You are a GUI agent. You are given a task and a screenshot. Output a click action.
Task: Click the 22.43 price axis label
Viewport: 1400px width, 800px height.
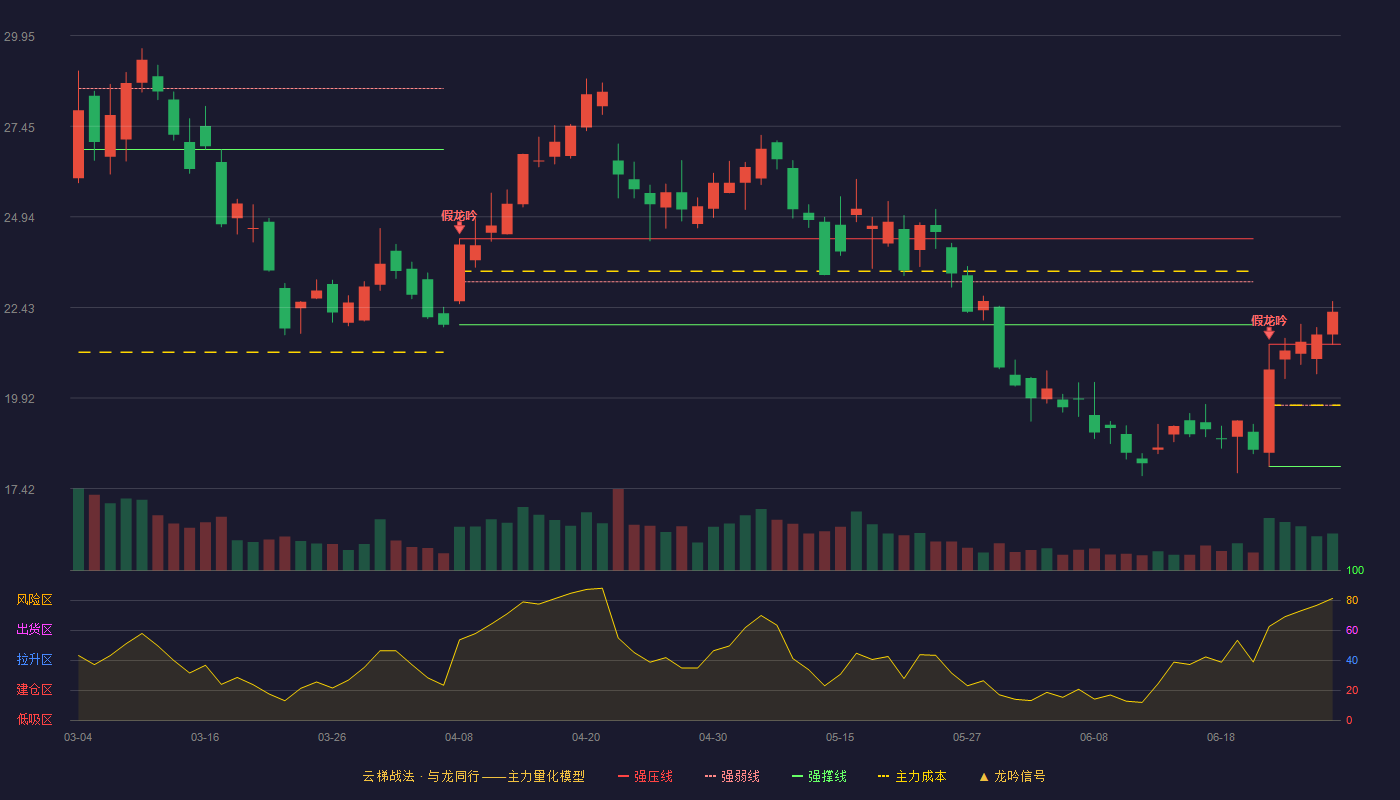coord(19,309)
